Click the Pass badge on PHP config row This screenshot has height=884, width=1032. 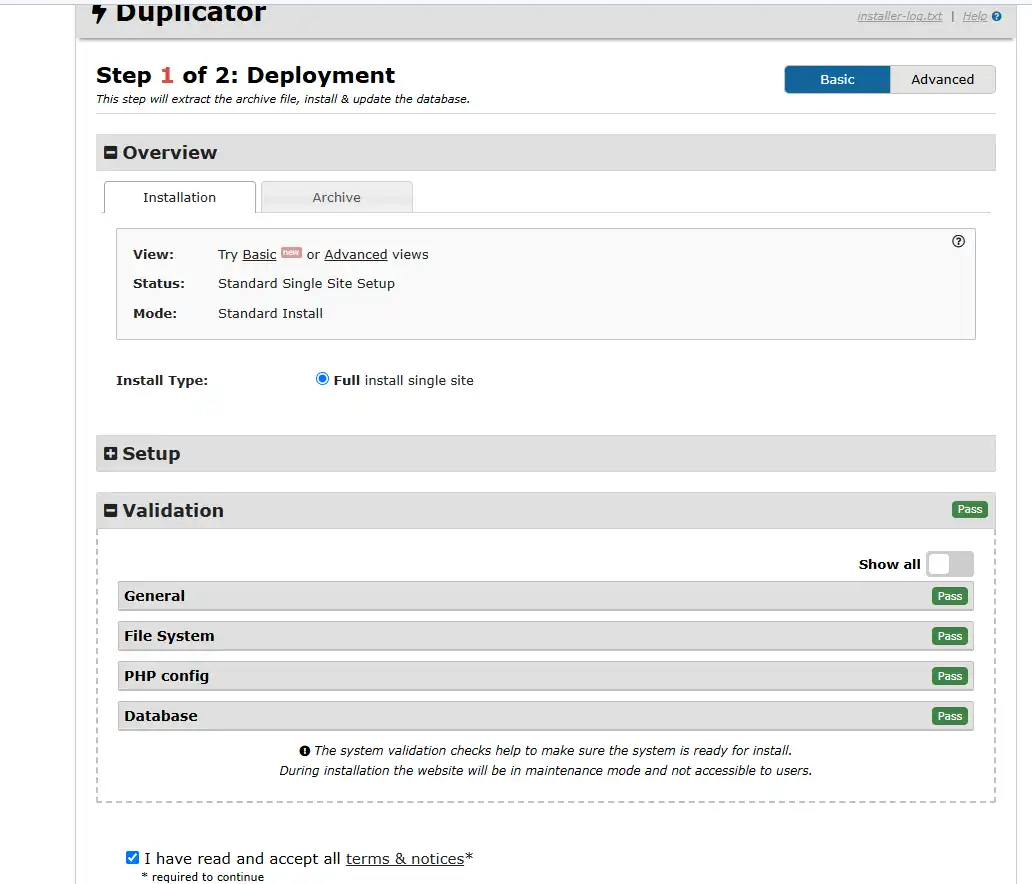point(950,677)
